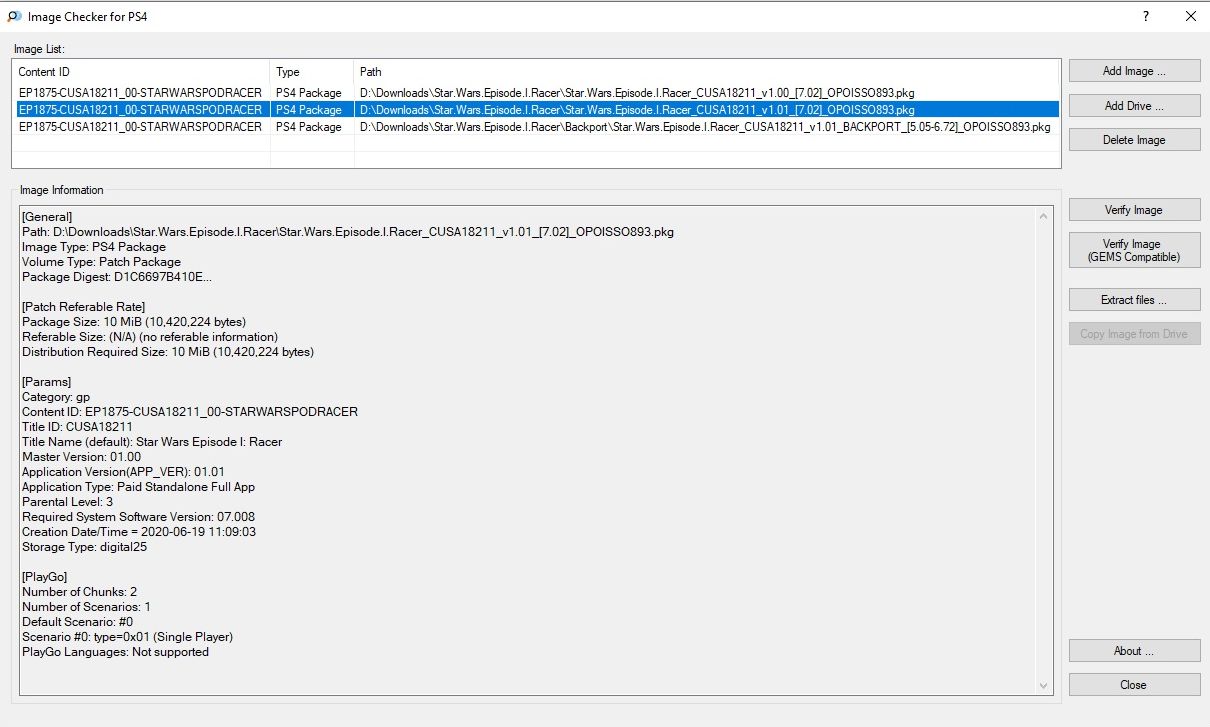Click the Volume Type: Patch Package line
Image resolution: width=1210 pixels, height=727 pixels.
[101, 262]
